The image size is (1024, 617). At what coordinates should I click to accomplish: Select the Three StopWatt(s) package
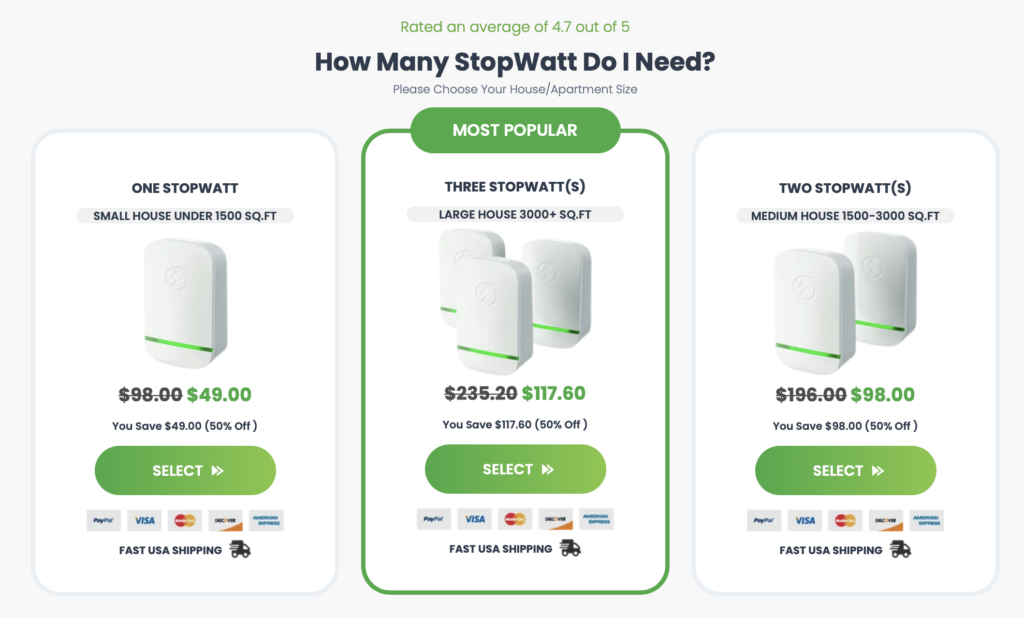[x=515, y=469]
